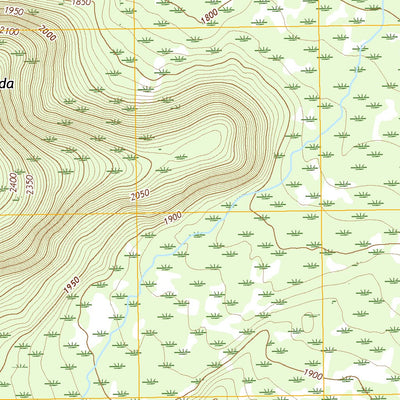Click the 1850 contour elevation label
This screenshot has height=400, width=400.
click(81, 3)
